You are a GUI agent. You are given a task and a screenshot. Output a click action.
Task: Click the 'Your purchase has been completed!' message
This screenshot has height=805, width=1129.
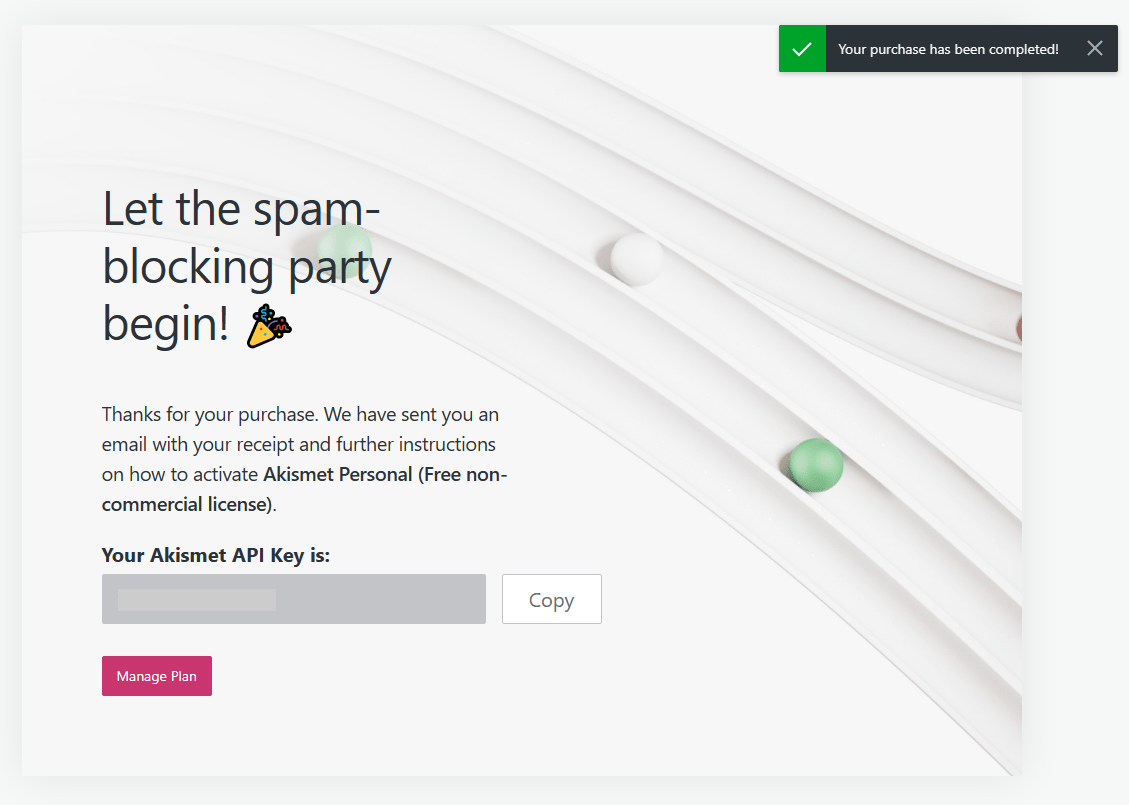947,49
